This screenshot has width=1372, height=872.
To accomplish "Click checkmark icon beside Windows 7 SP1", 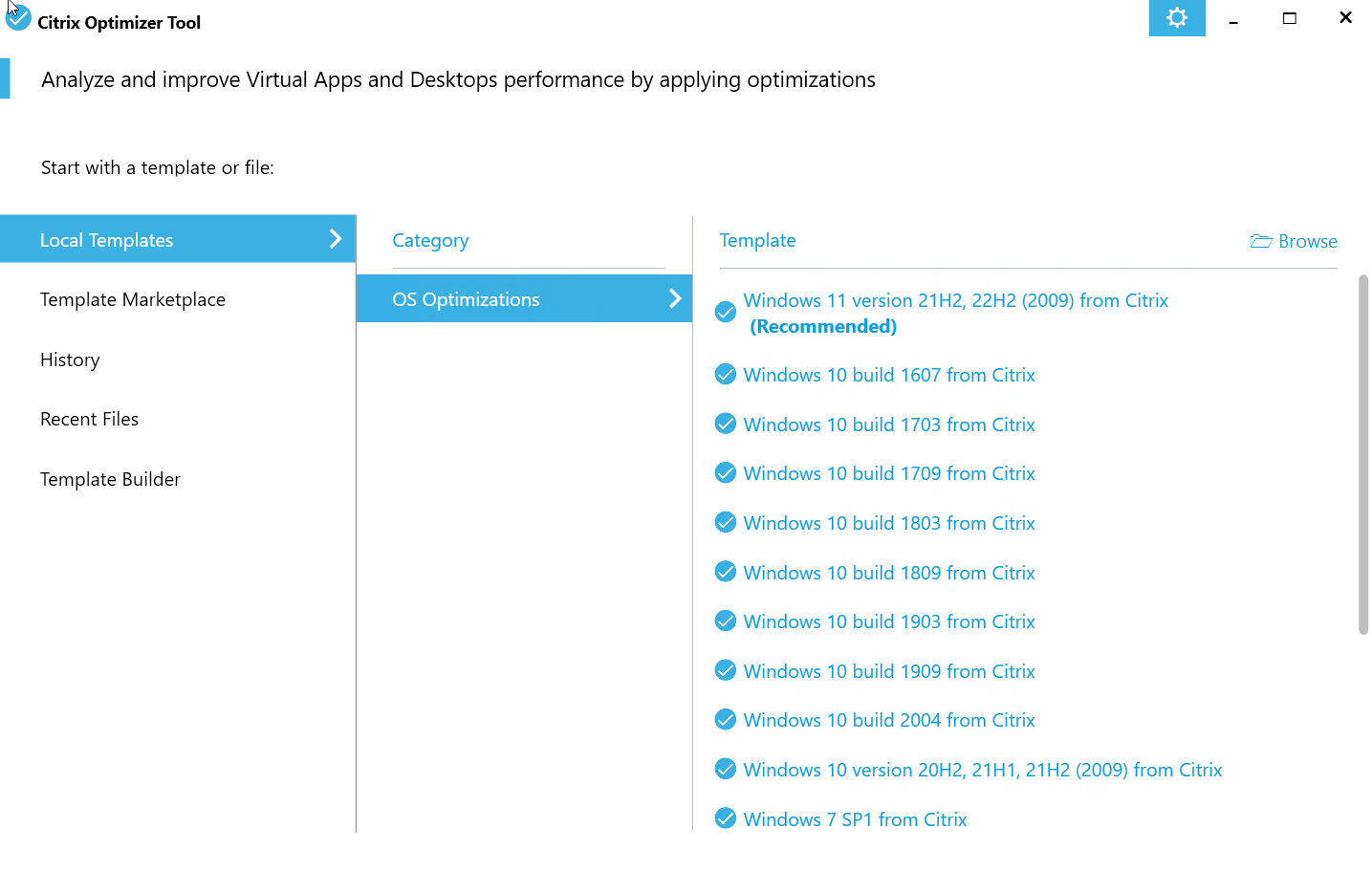I will pos(726,818).
